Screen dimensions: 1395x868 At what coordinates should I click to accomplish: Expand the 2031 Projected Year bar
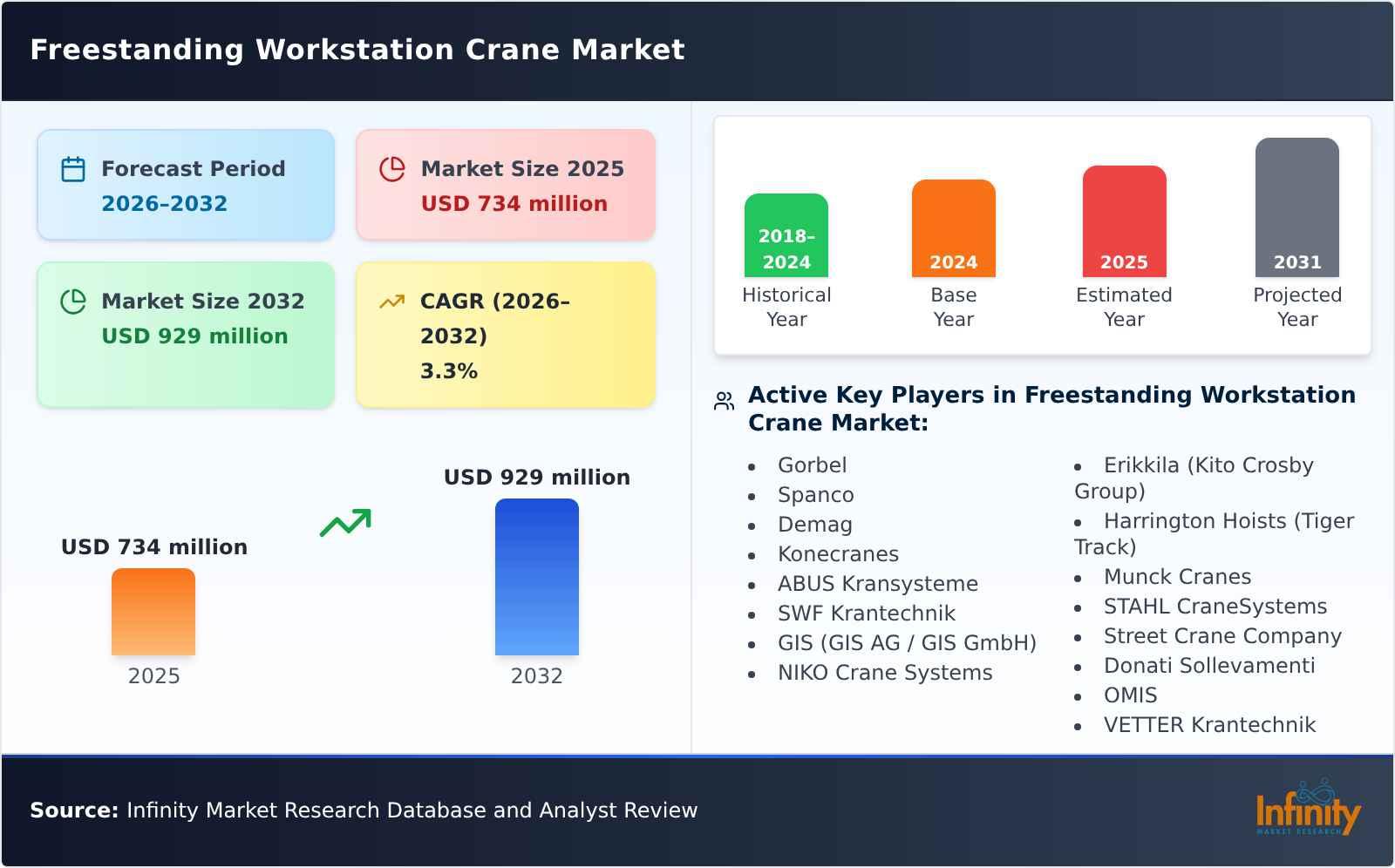(x=1296, y=209)
